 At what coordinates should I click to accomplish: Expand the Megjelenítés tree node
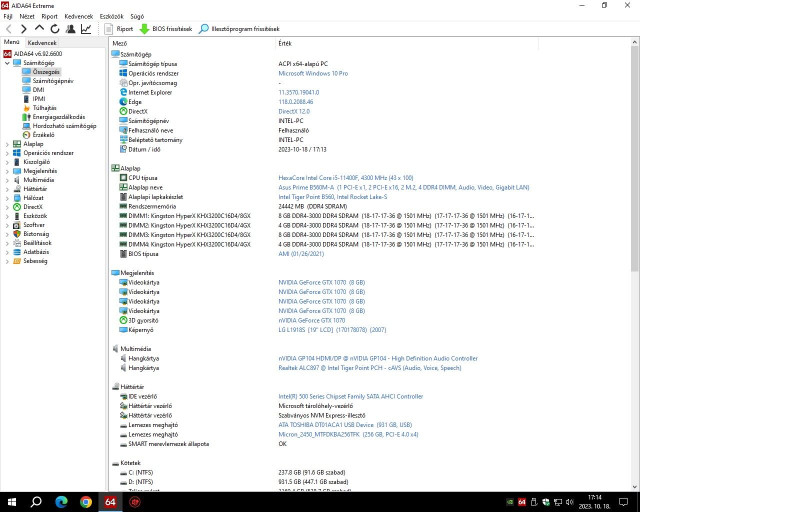[x=7, y=171]
